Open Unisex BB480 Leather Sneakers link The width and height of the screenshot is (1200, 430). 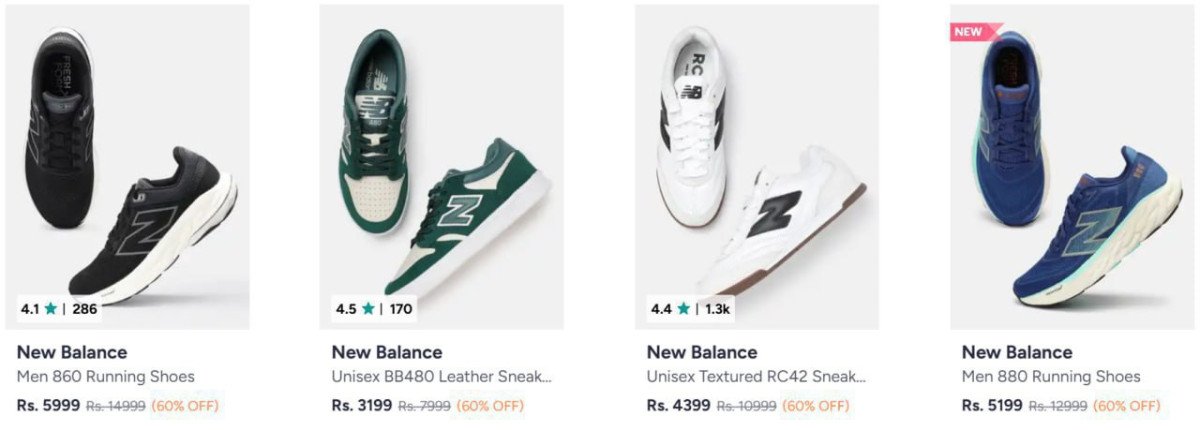tap(441, 377)
